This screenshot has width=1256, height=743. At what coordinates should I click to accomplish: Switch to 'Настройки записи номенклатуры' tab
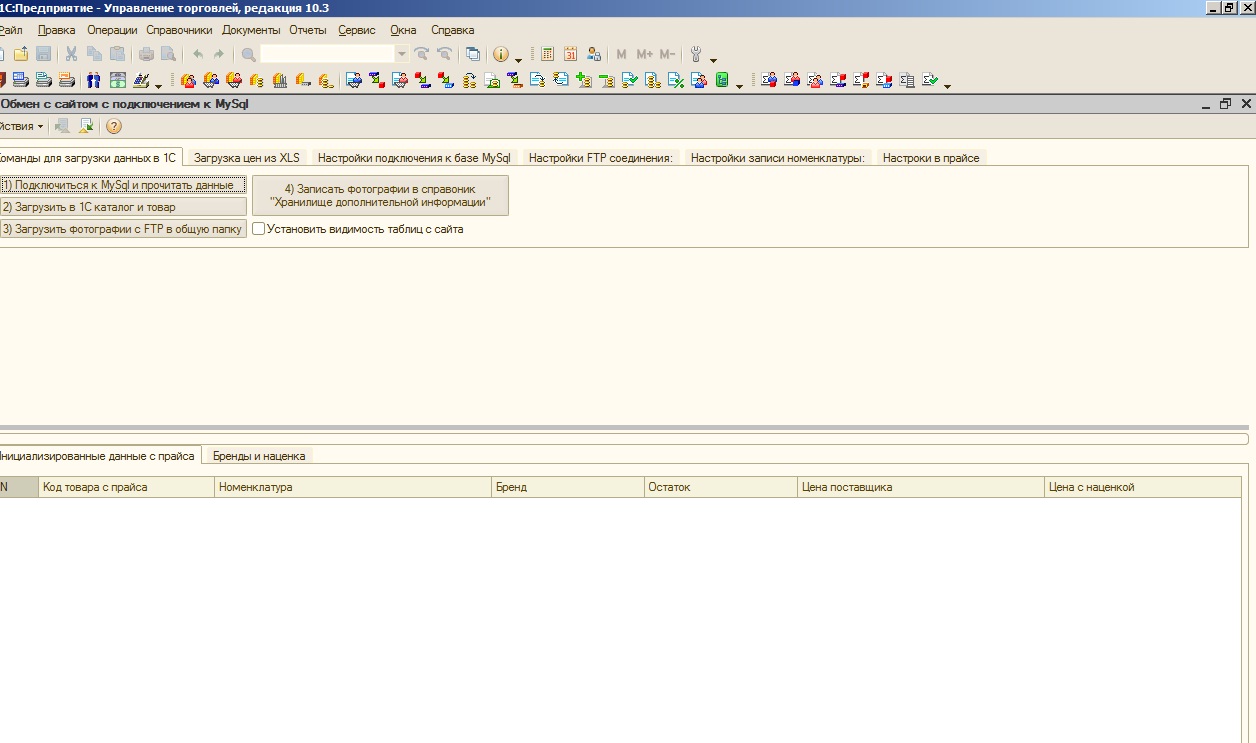coord(778,158)
